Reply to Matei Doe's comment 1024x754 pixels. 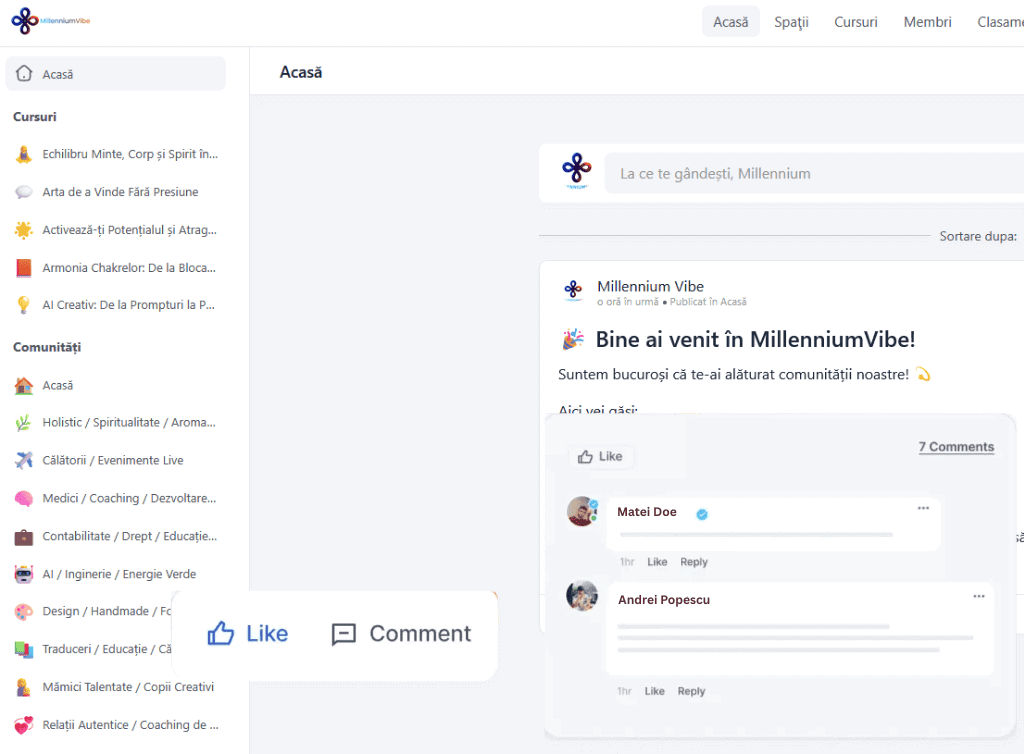tap(694, 562)
